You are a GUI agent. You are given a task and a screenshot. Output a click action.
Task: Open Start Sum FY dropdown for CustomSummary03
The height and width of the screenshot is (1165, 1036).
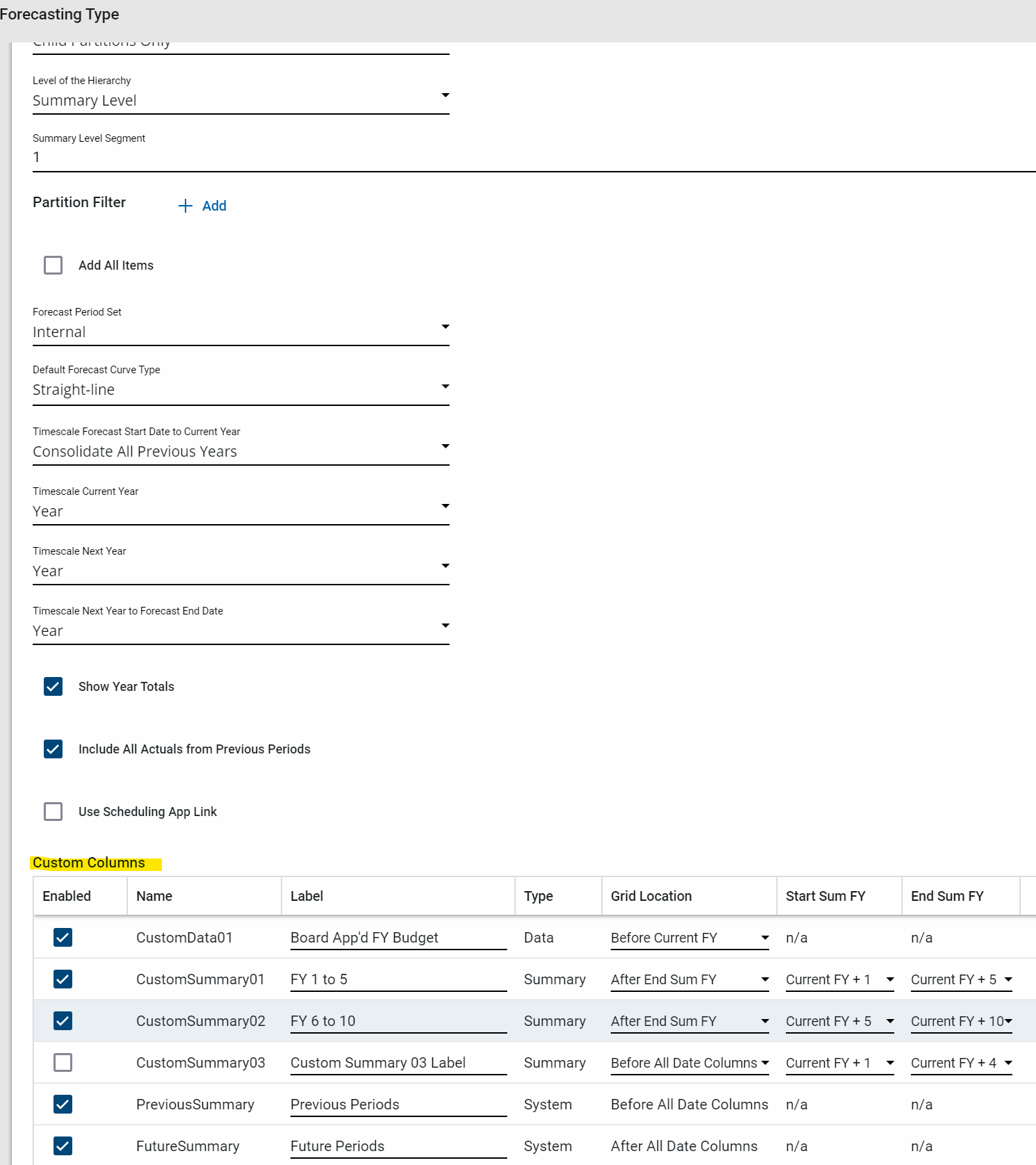pyautogui.click(x=839, y=1063)
